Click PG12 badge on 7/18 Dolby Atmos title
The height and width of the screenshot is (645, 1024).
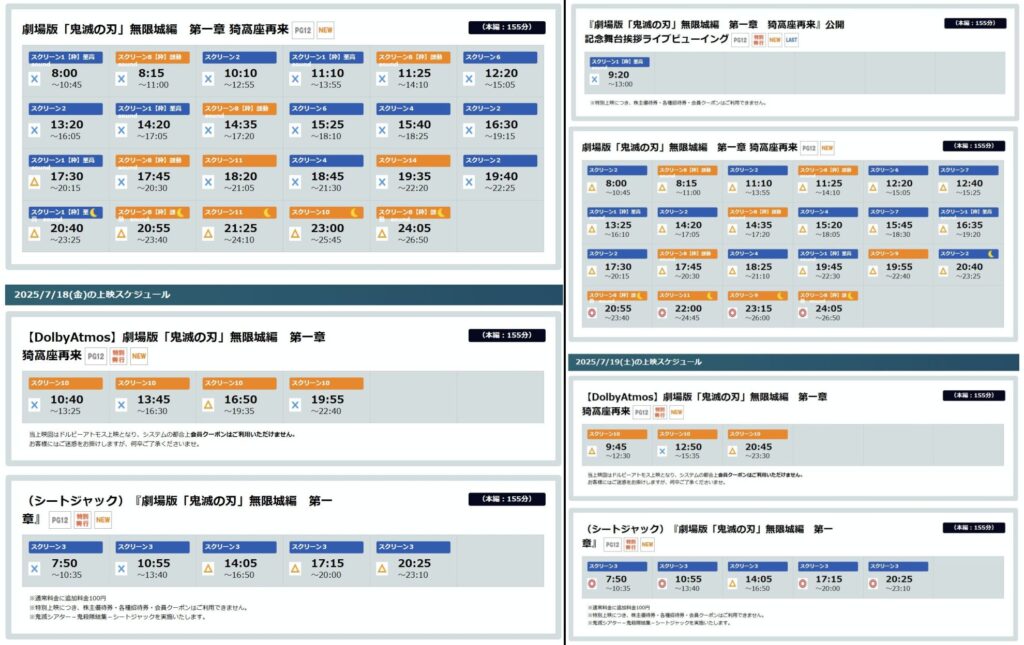pyautogui.click(x=96, y=356)
